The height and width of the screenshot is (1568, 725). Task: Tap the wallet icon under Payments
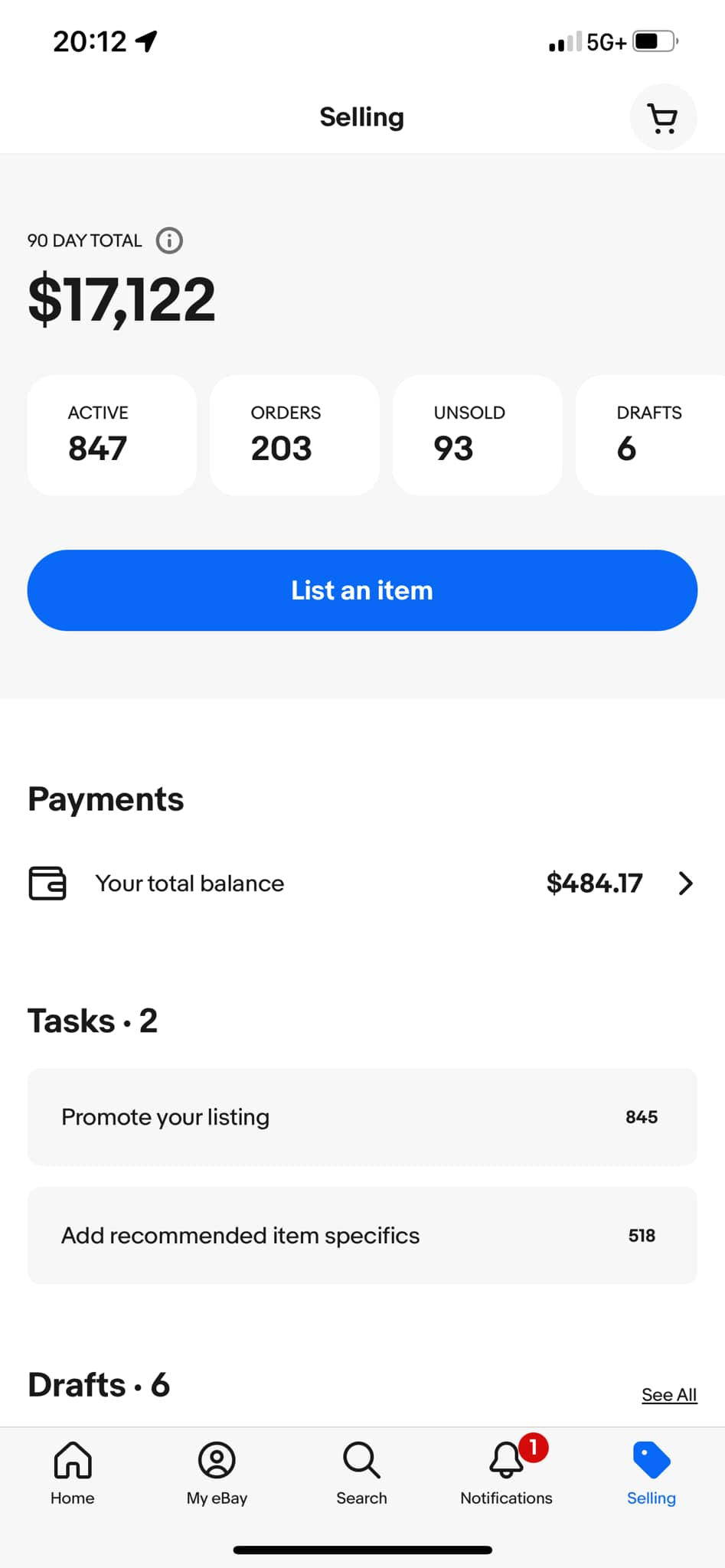point(47,883)
